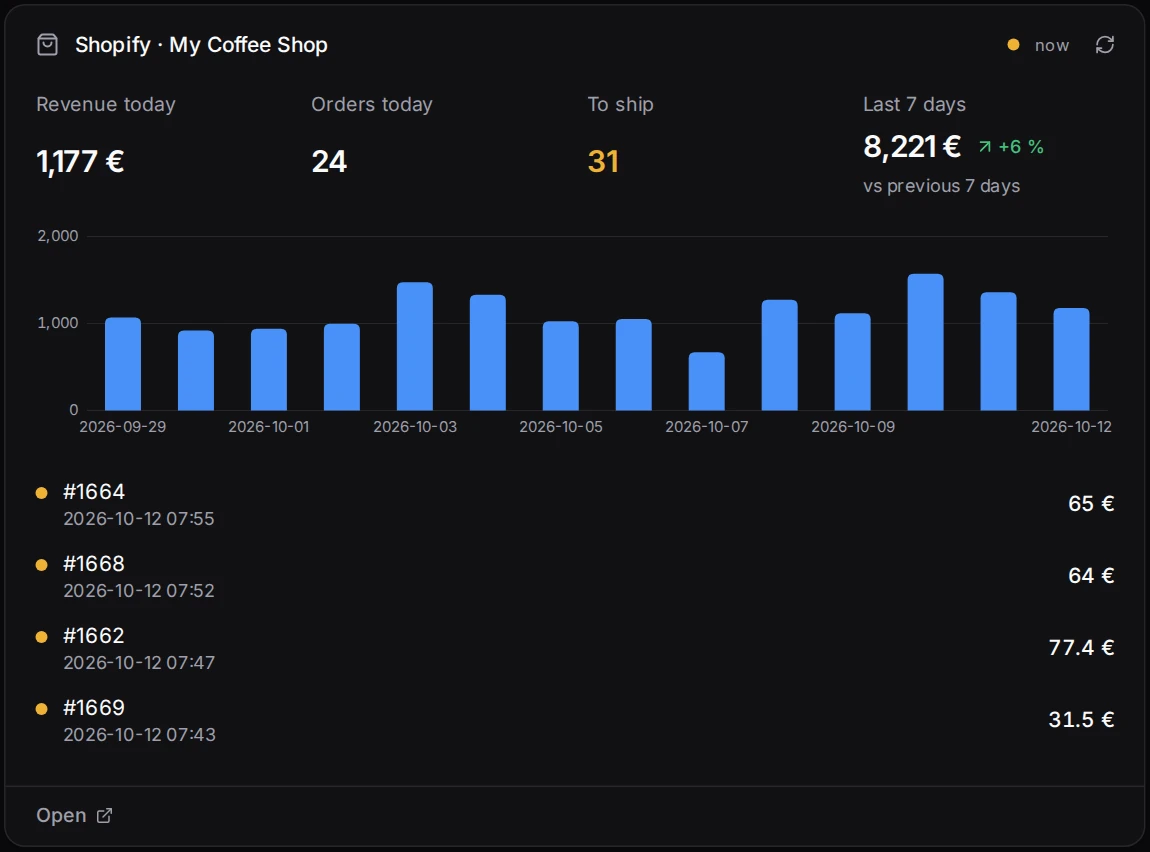Click the chart bar for 2026-10-03
The width and height of the screenshot is (1150, 852).
click(x=414, y=346)
